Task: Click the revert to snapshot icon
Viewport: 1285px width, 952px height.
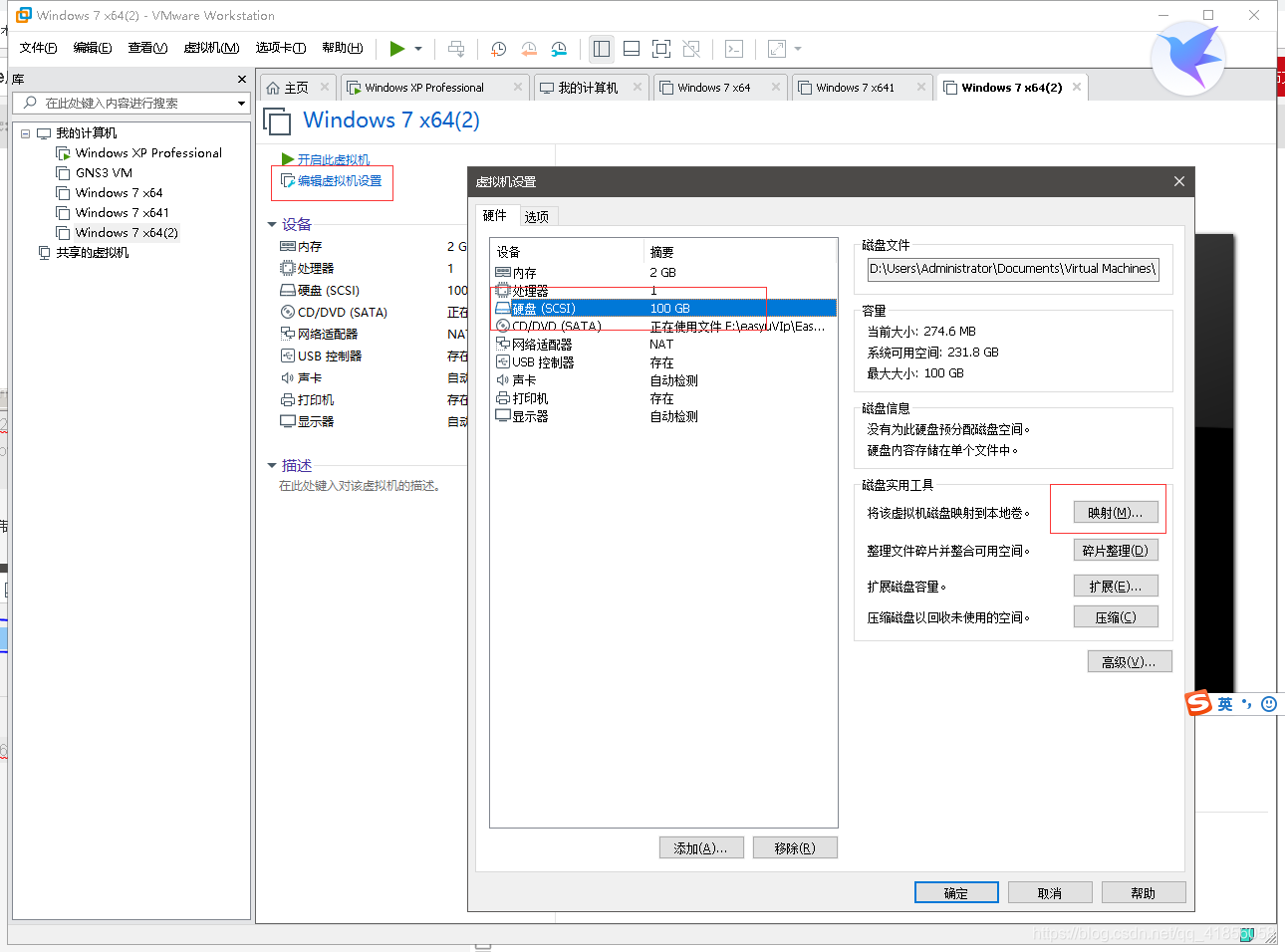Action: [x=529, y=48]
